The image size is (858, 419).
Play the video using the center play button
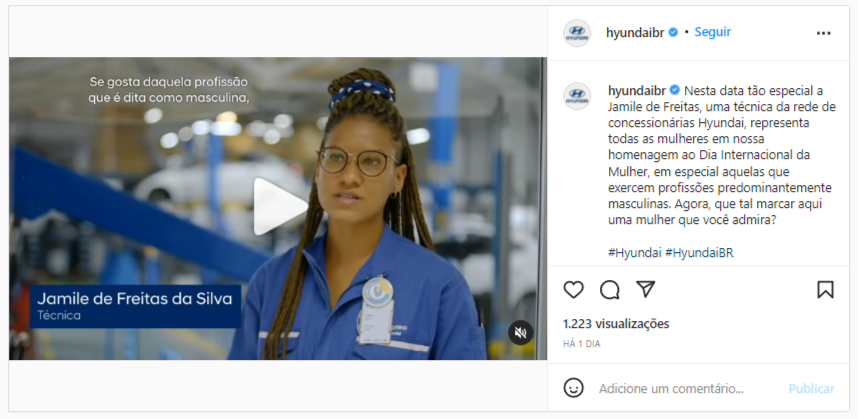(x=278, y=207)
